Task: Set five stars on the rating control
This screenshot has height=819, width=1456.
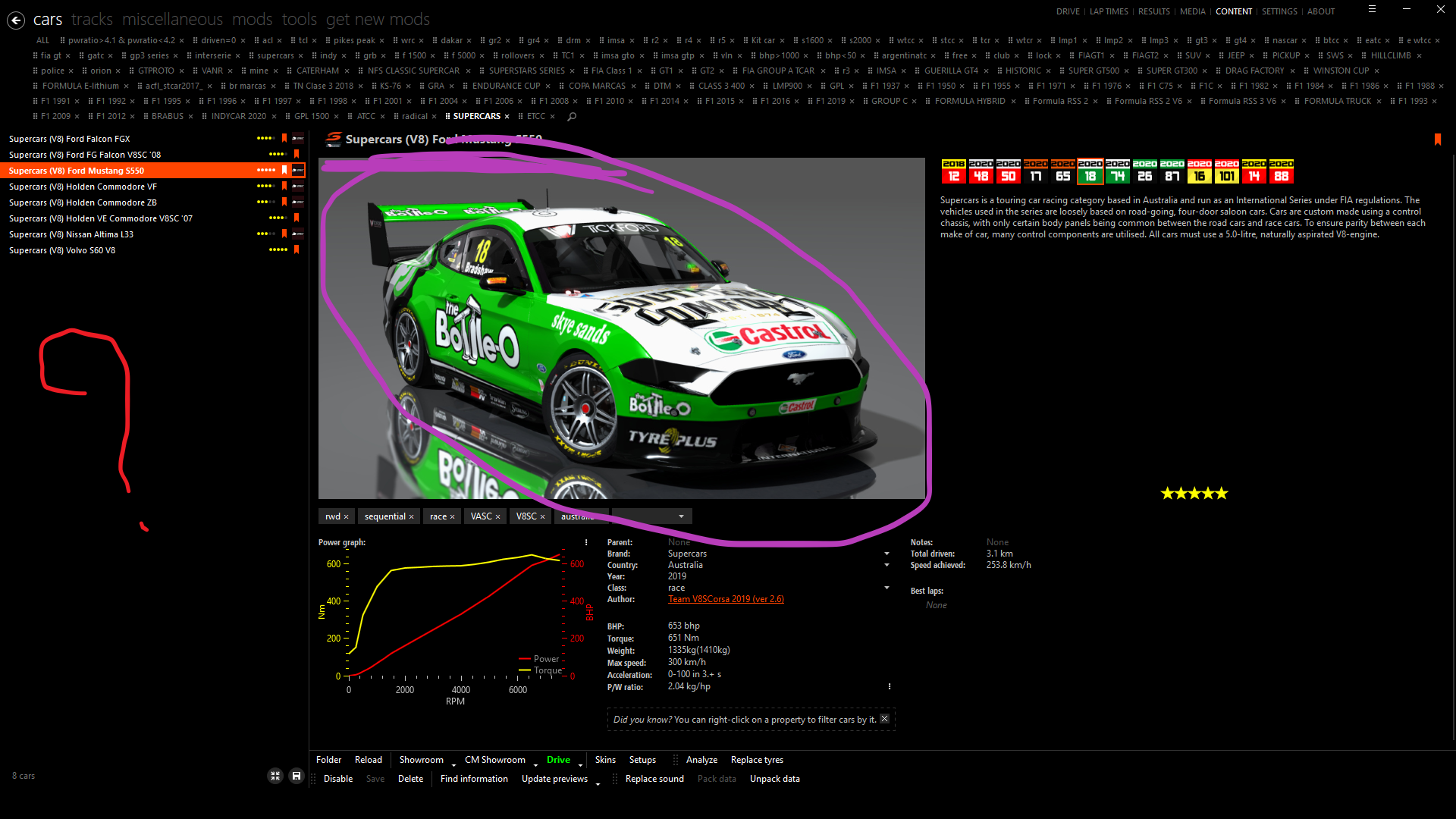Action: [x=1223, y=493]
